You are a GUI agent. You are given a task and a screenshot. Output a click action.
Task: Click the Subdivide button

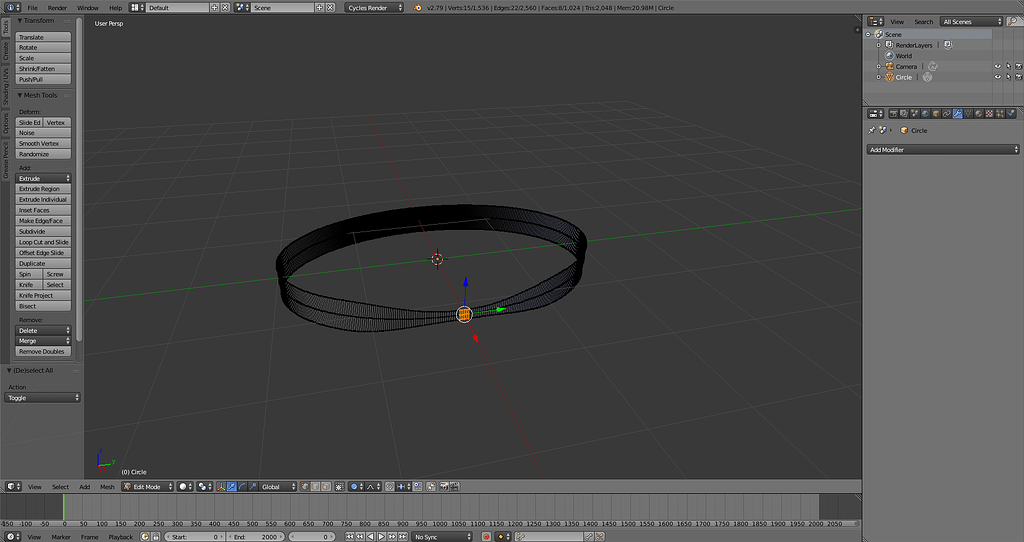click(x=43, y=231)
